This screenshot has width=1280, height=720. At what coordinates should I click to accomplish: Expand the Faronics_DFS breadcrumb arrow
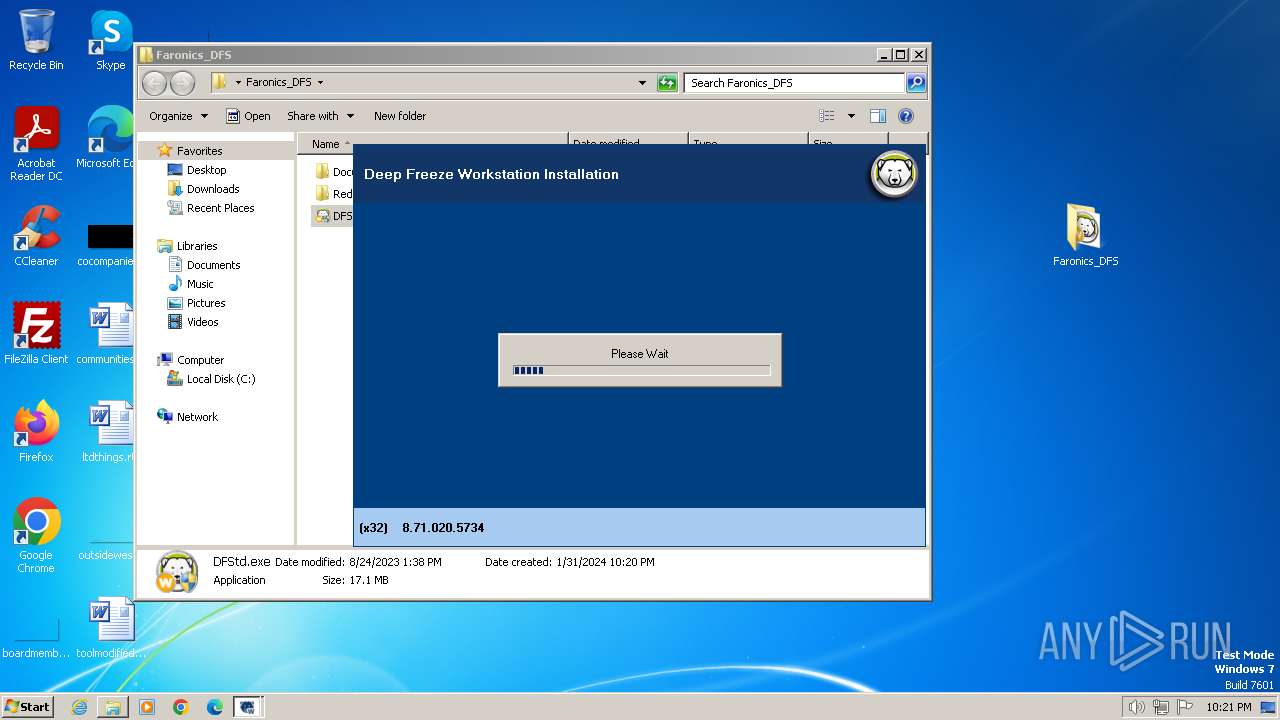coord(320,83)
